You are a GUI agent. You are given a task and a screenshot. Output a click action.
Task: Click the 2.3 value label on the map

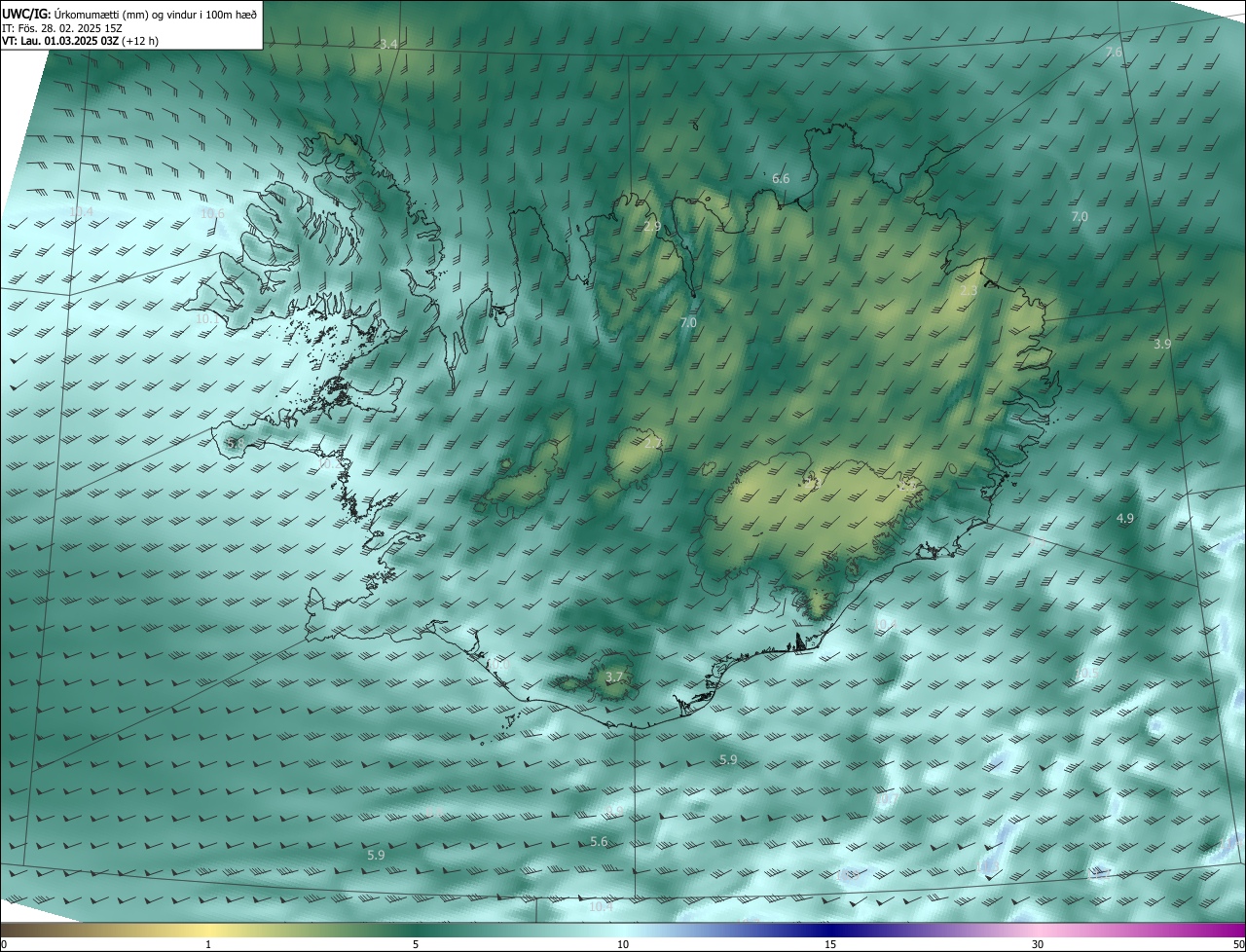coord(969,291)
